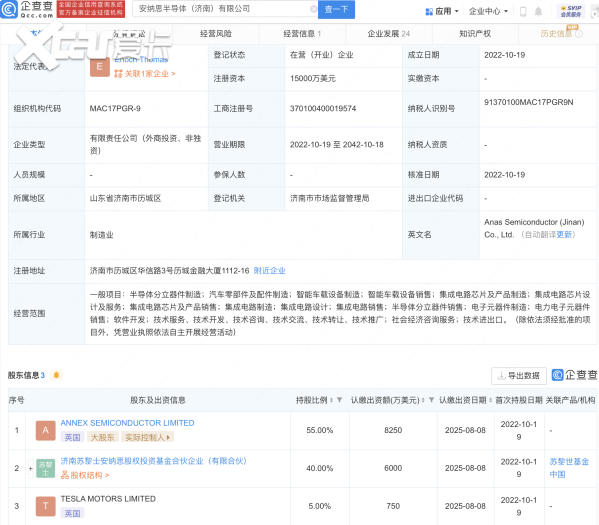The image size is (599, 525).
Task: Switch to the 知识产权 tab
Action: (475, 34)
